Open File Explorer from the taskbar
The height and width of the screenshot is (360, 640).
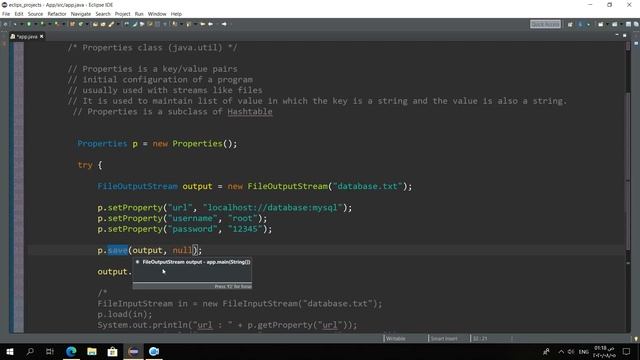[x=92, y=351]
